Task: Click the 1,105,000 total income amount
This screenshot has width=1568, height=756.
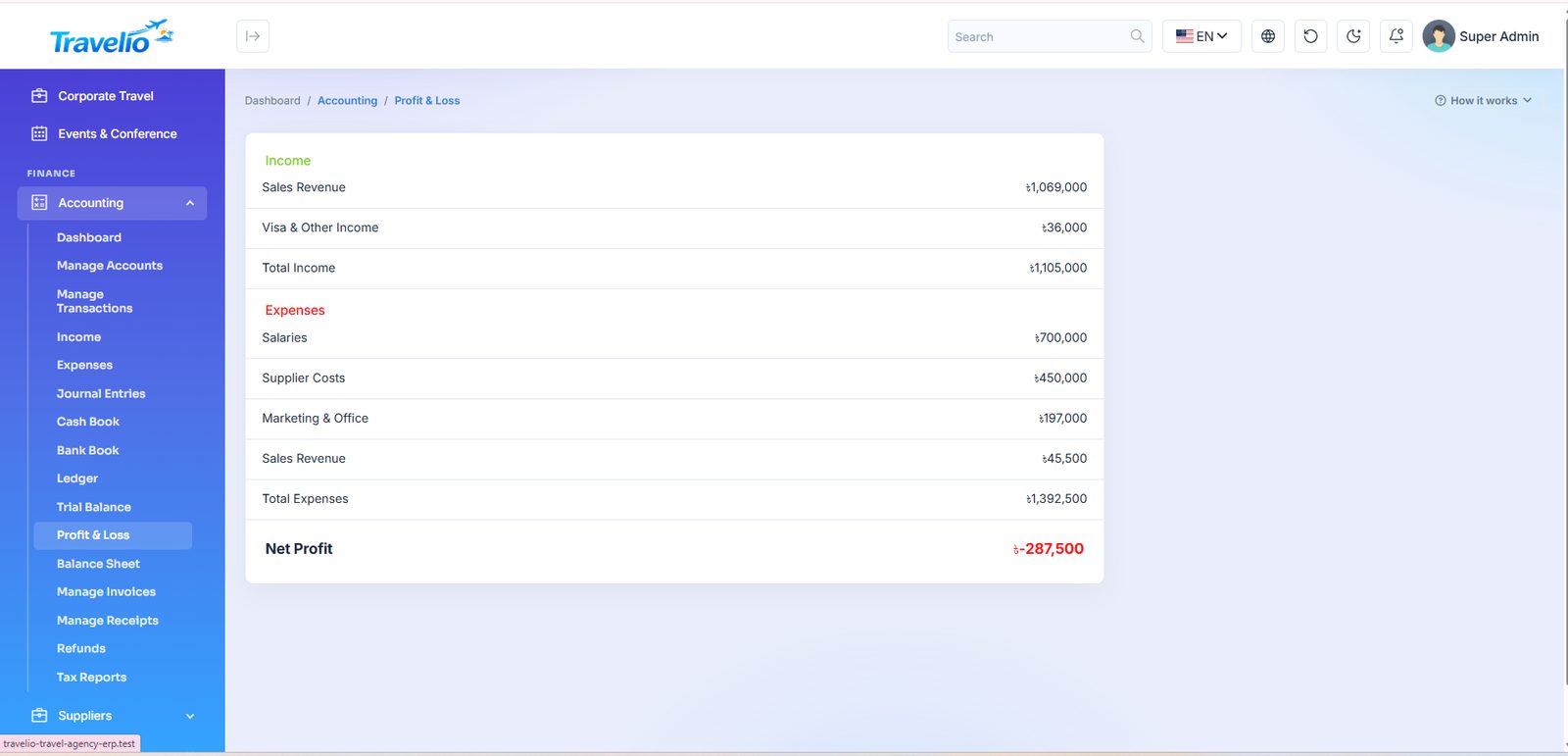Action: coord(1058,268)
